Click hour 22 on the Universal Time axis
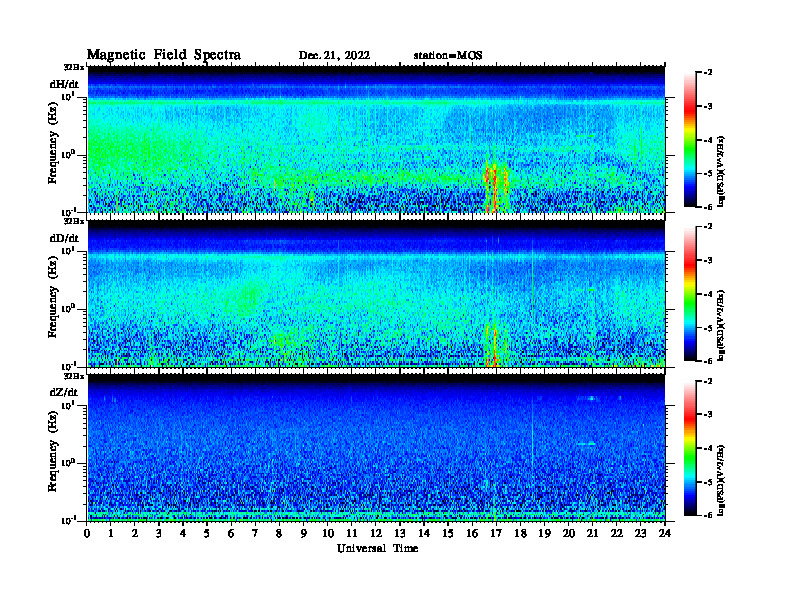The width and height of the screenshot is (792, 612). pyautogui.click(x=616, y=534)
